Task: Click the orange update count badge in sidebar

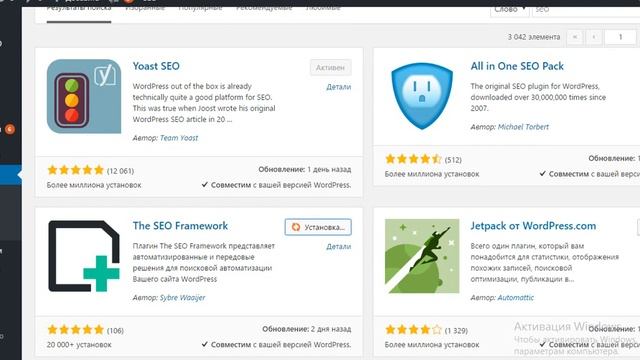Action: point(9,129)
